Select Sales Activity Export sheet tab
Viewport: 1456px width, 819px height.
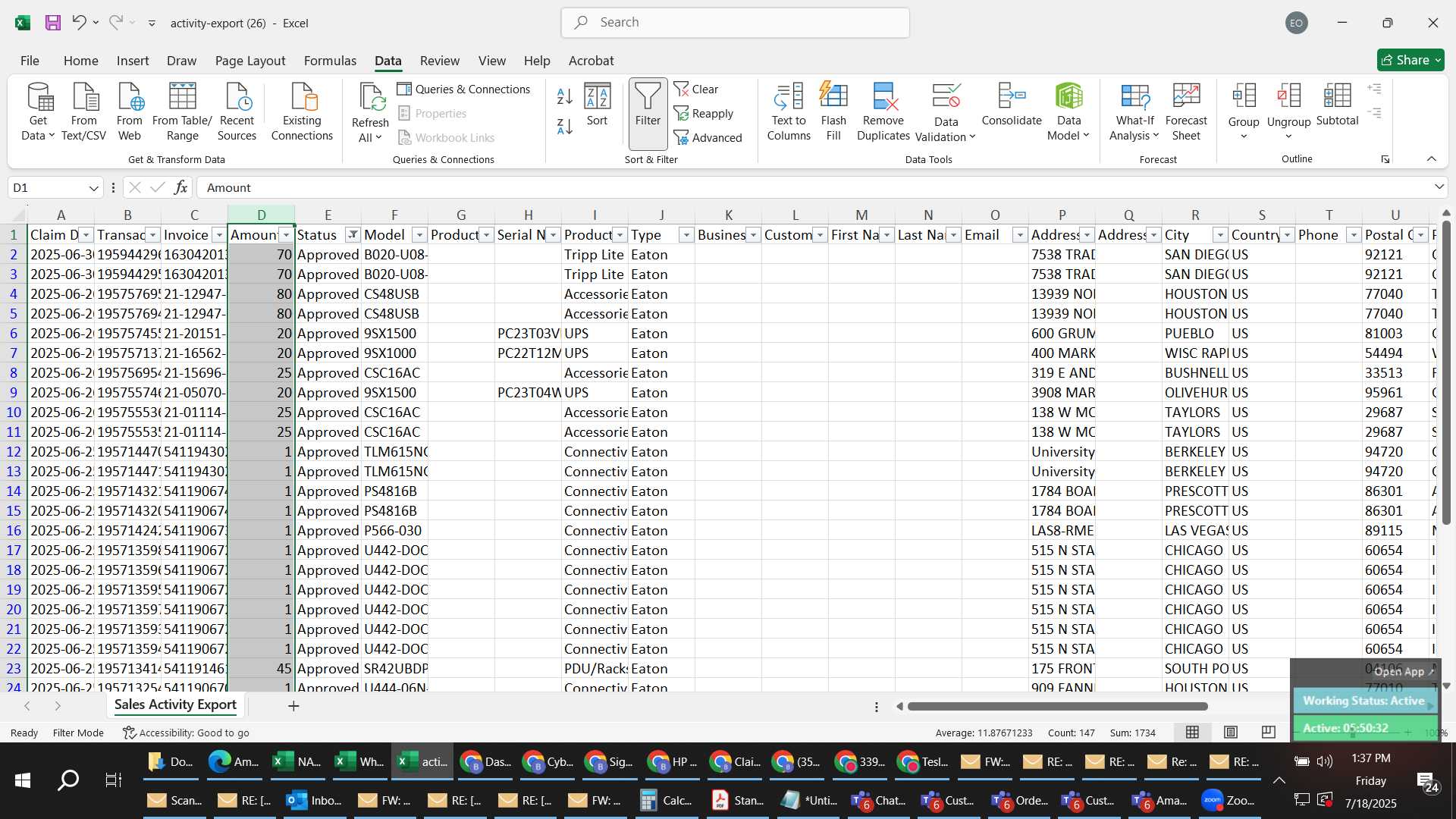pyautogui.click(x=175, y=704)
